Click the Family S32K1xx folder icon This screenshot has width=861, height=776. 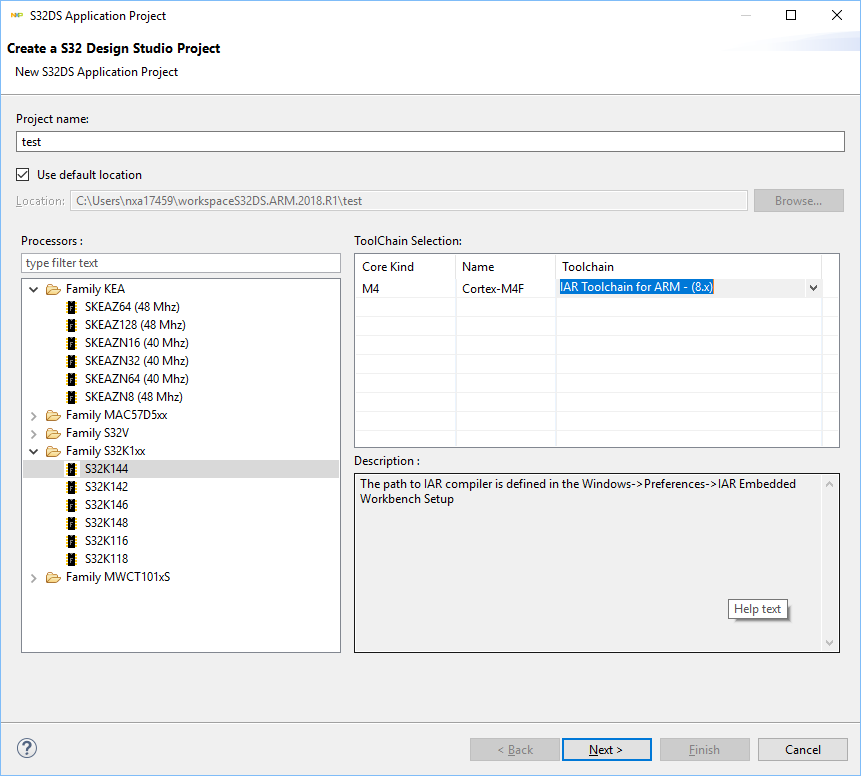(53, 451)
